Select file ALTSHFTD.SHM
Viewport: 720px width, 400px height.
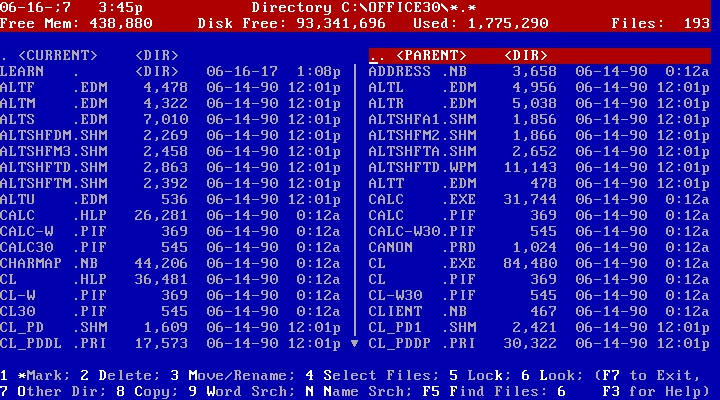(x=171, y=168)
